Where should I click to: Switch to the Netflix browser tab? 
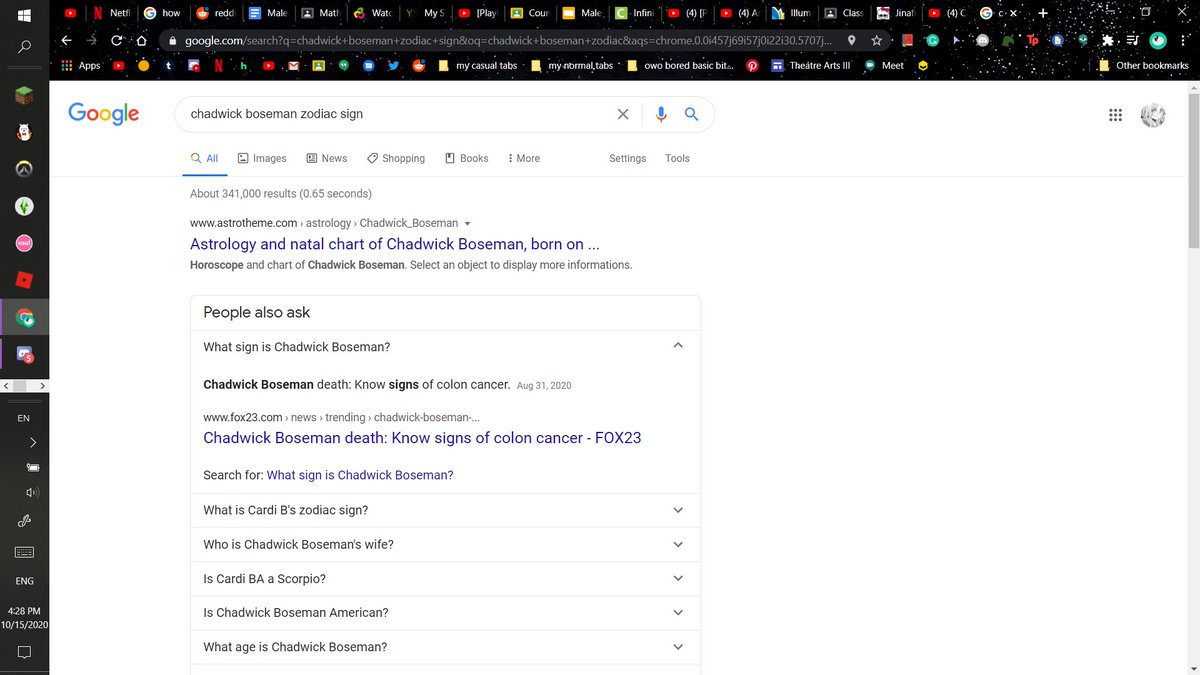(111, 13)
